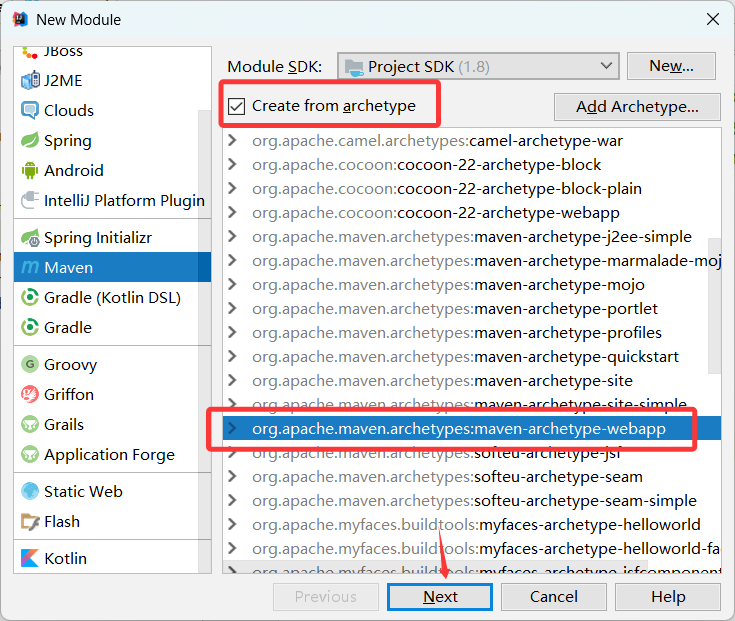Choose Gradle (Kotlin DSL) module type
735x621 pixels.
tap(112, 298)
